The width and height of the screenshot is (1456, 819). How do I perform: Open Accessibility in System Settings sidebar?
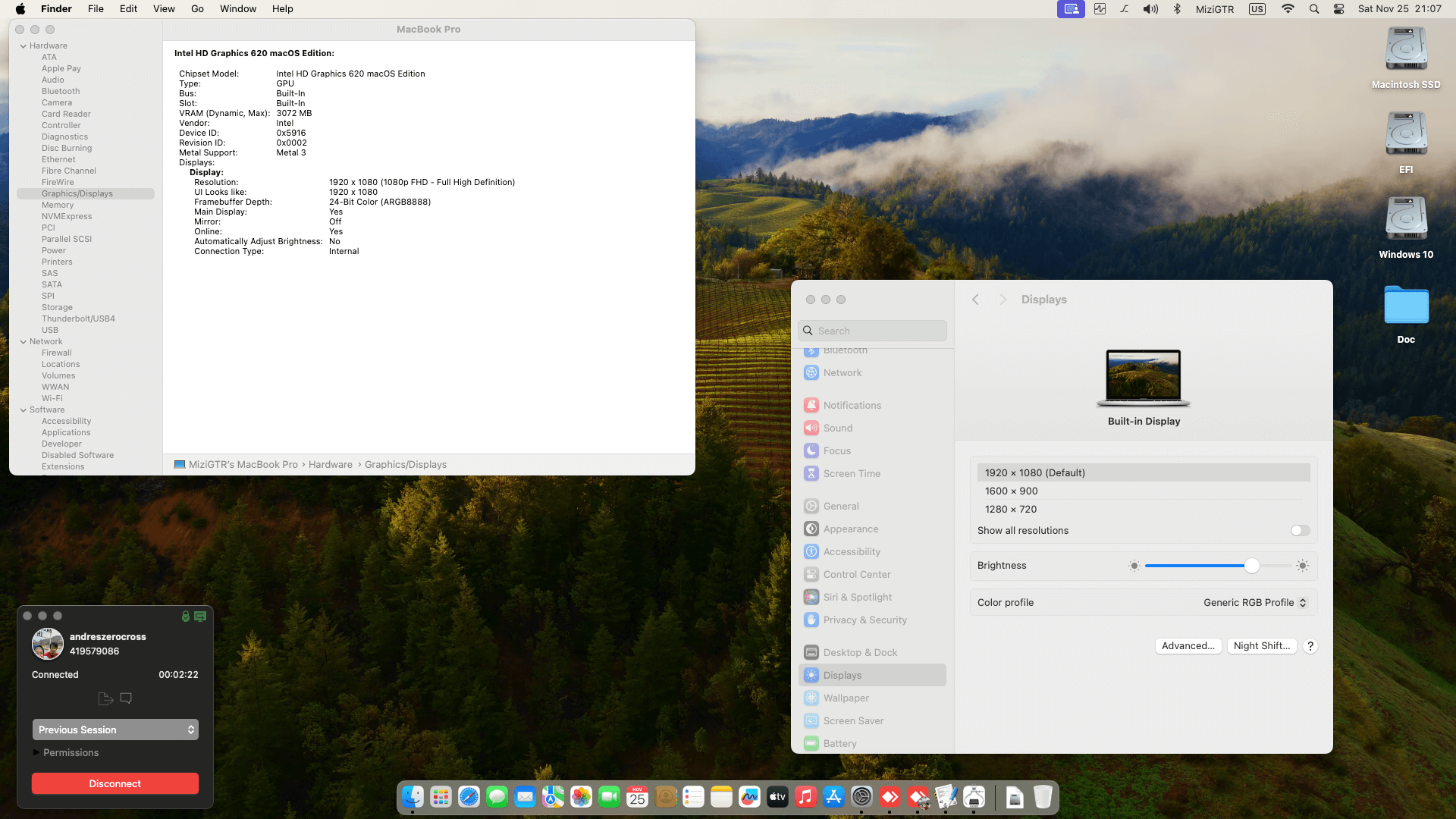pos(872,551)
